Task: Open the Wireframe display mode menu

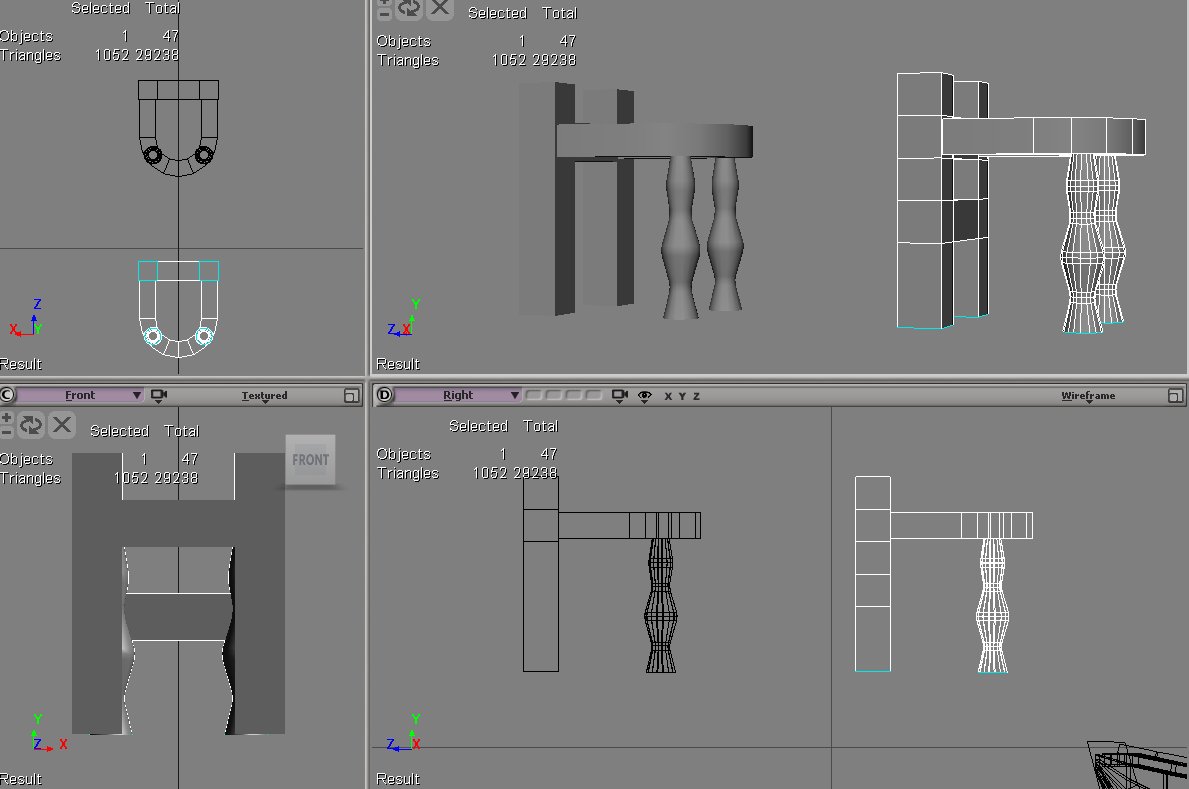Action: coord(1088,396)
